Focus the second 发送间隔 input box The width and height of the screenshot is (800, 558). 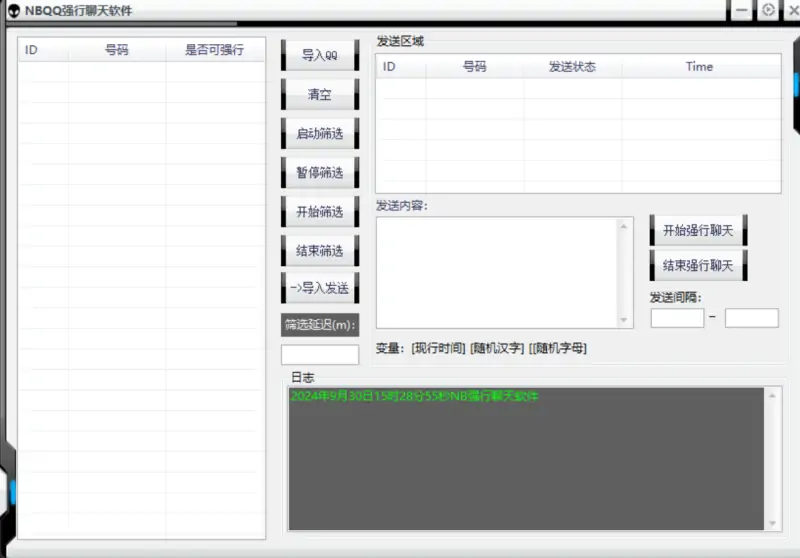pyautogui.click(x=752, y=318)
